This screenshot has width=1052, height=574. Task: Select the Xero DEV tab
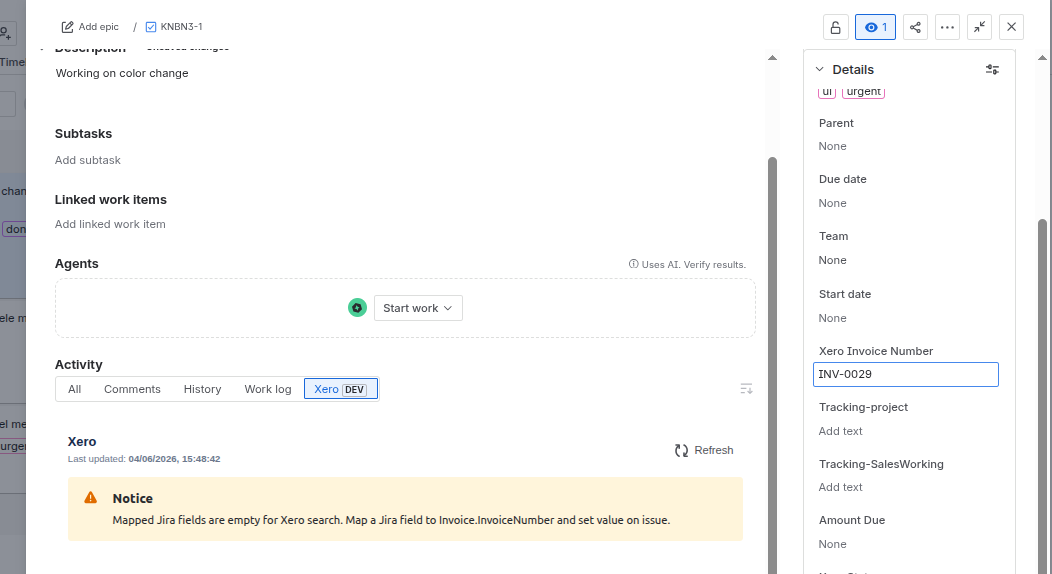tap(341, 389)
